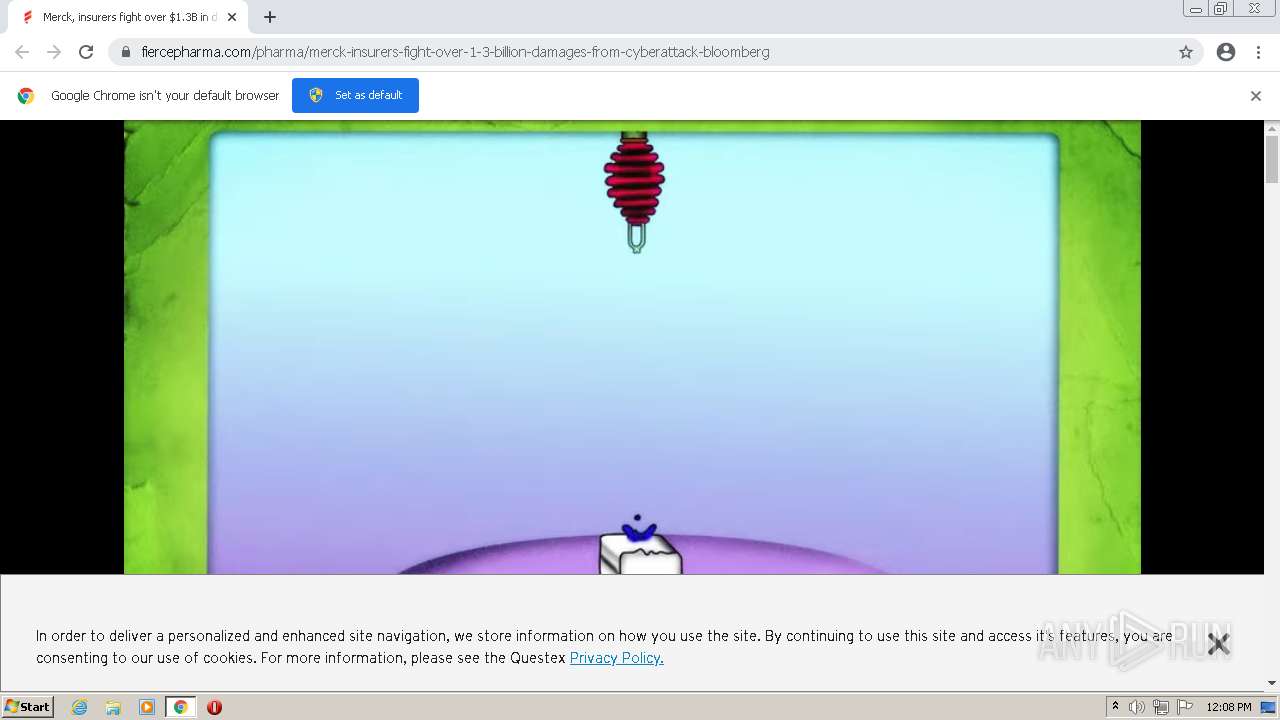Open the Chrome three-dot menu

(1258, 52)
